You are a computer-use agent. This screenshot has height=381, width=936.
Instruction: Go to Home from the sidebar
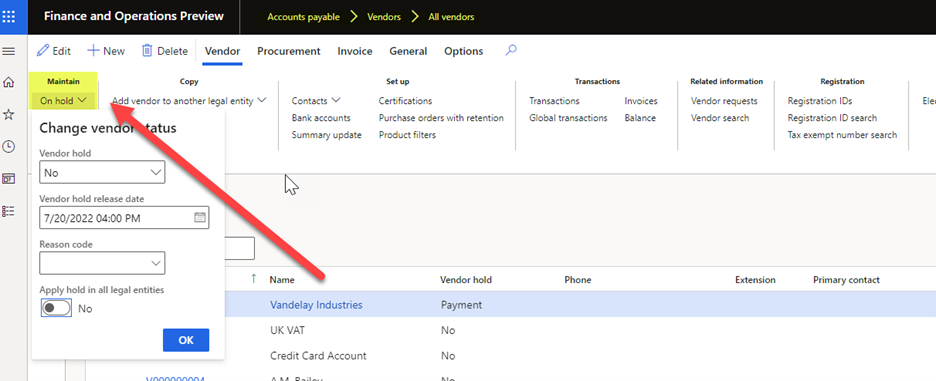(x=9, y=83)
